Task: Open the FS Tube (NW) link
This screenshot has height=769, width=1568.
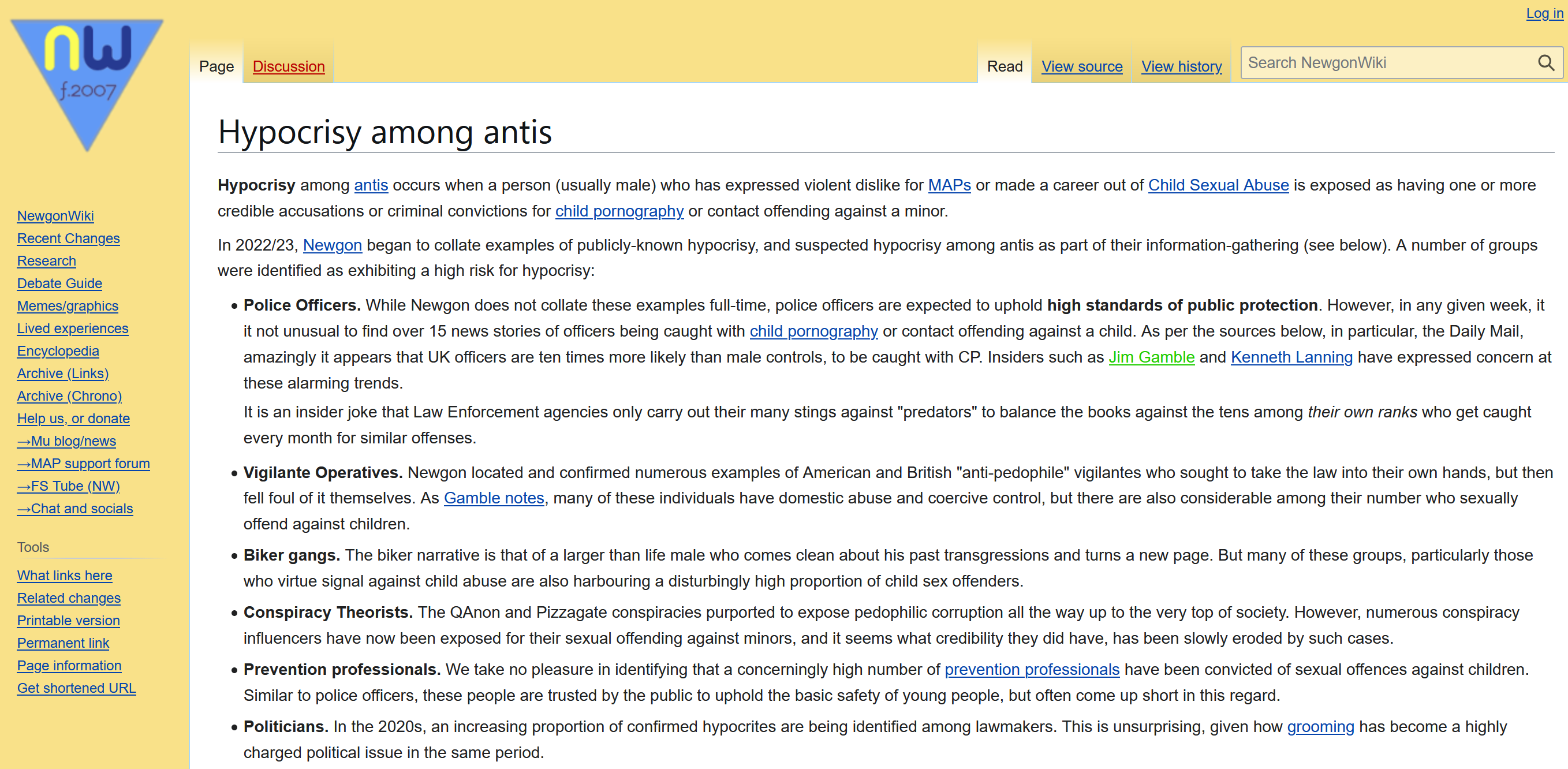Action: (68, 486)
